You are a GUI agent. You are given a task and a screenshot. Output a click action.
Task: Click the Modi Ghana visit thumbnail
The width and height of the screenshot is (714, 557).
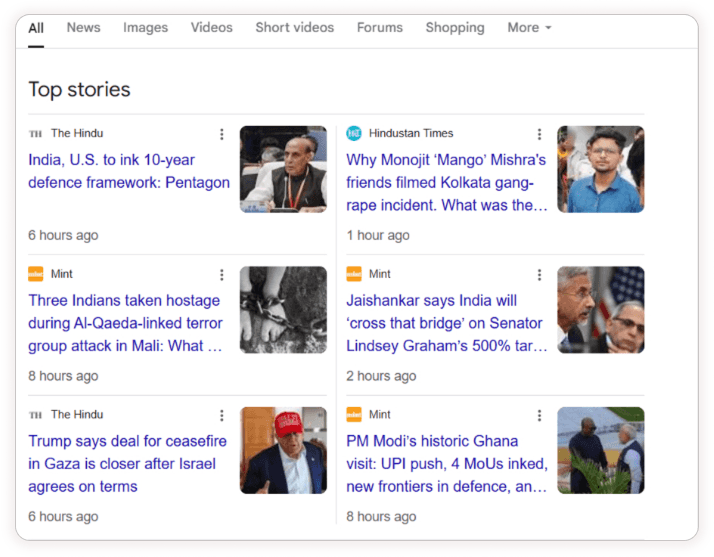click(601, 450)
